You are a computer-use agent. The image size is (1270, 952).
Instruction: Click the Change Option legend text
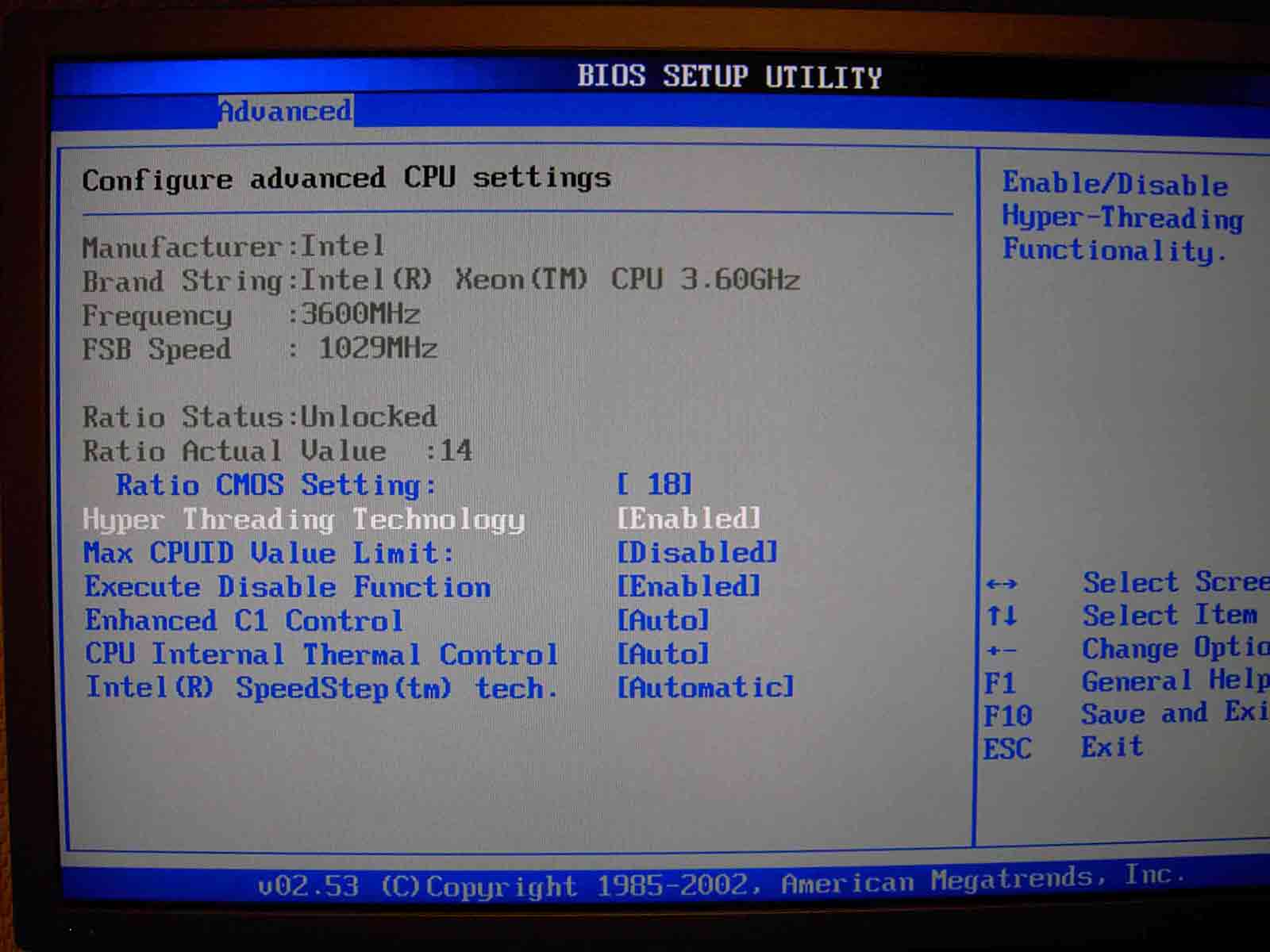tap(1176, 648)
